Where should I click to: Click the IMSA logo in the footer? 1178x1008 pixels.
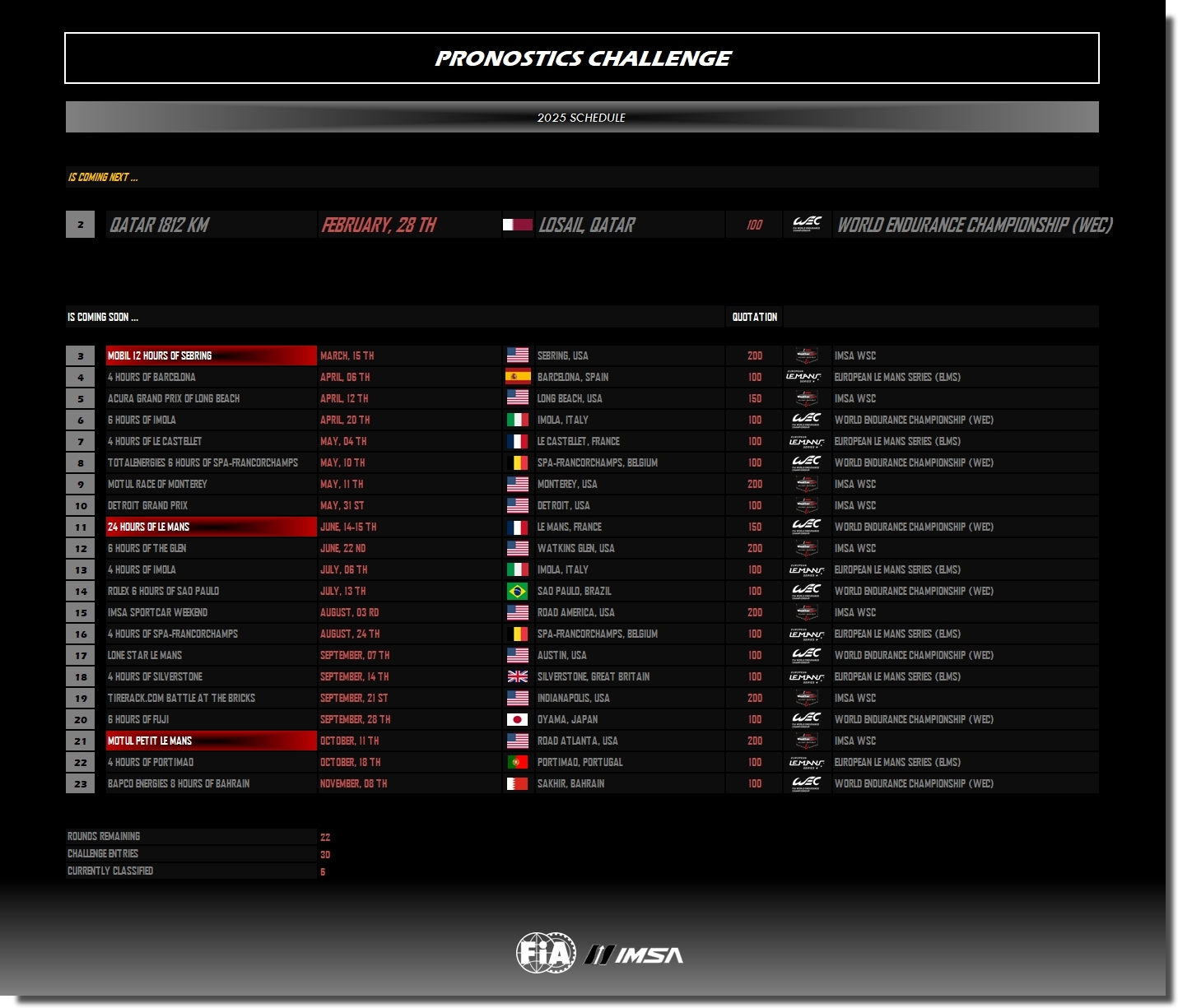pyautogui.click(x=634, y=955)
